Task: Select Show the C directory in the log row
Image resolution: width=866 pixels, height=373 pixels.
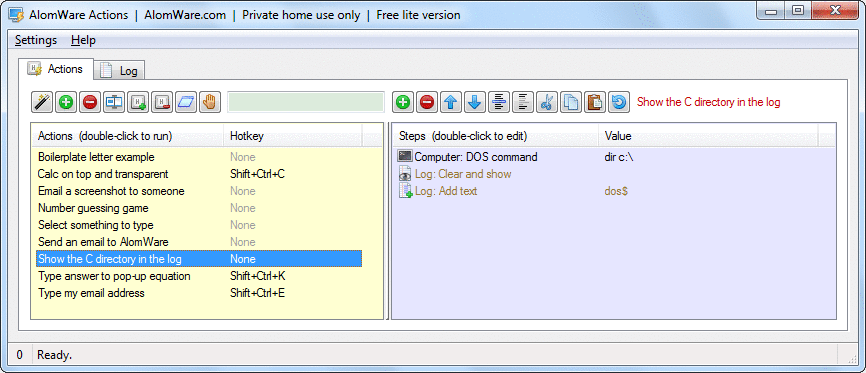Action: (x=199, y=259)
